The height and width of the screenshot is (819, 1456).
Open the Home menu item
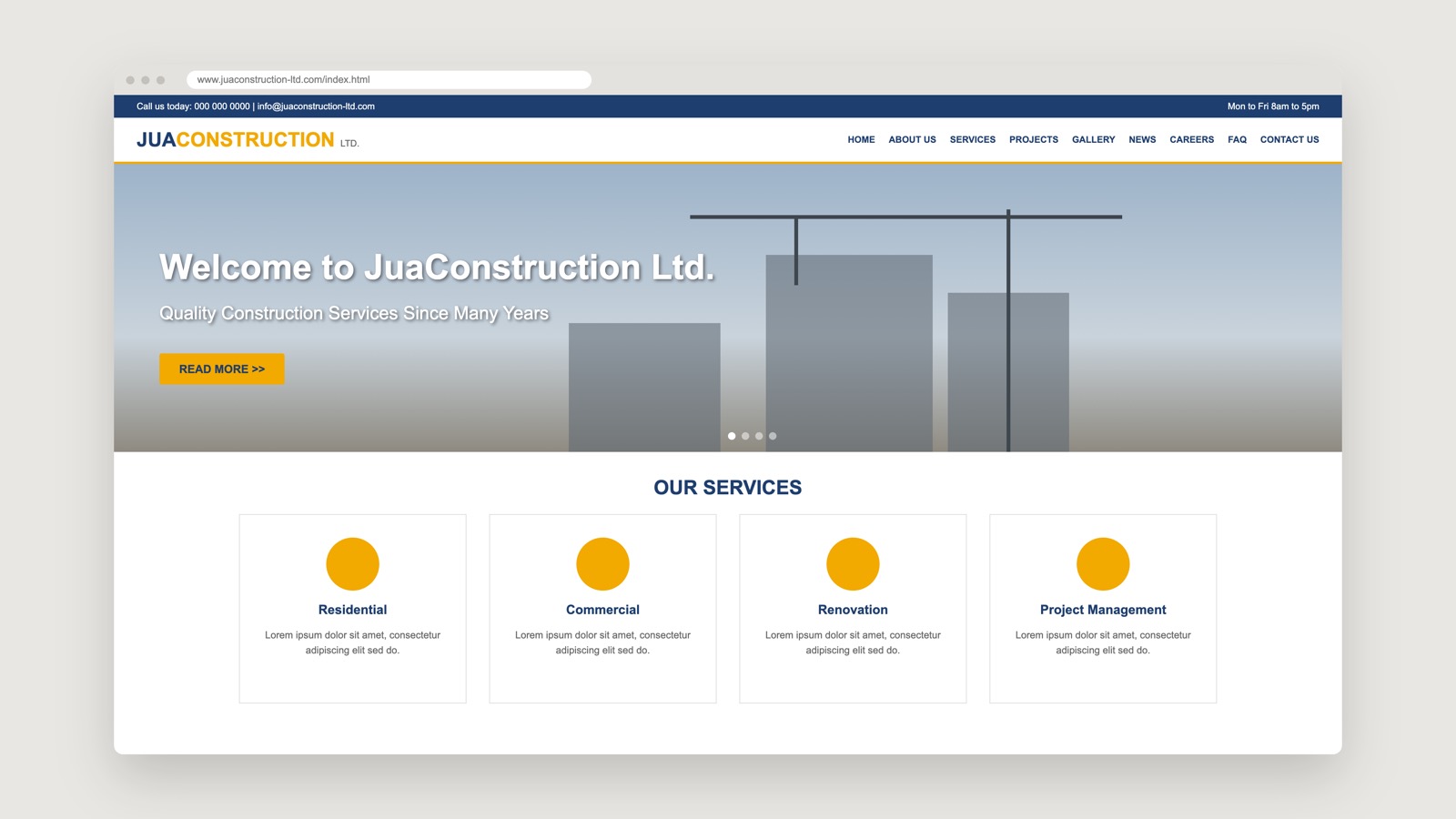pyautogui.click(x=861, y=140)
